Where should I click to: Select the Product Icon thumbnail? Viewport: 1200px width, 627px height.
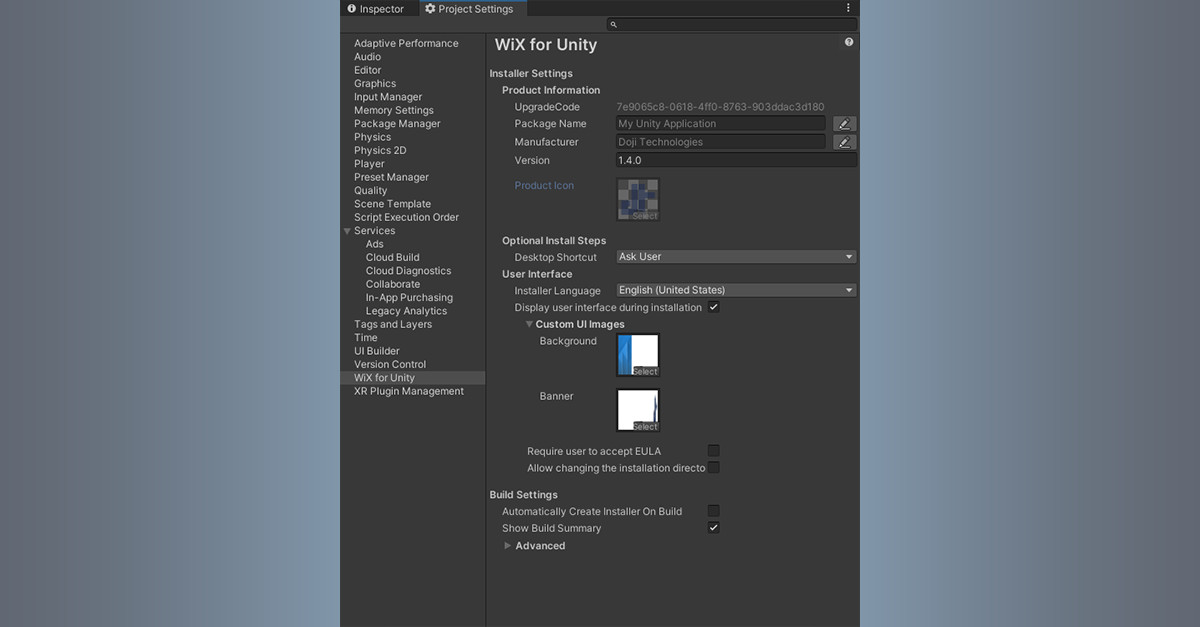(x=638, y=199)
